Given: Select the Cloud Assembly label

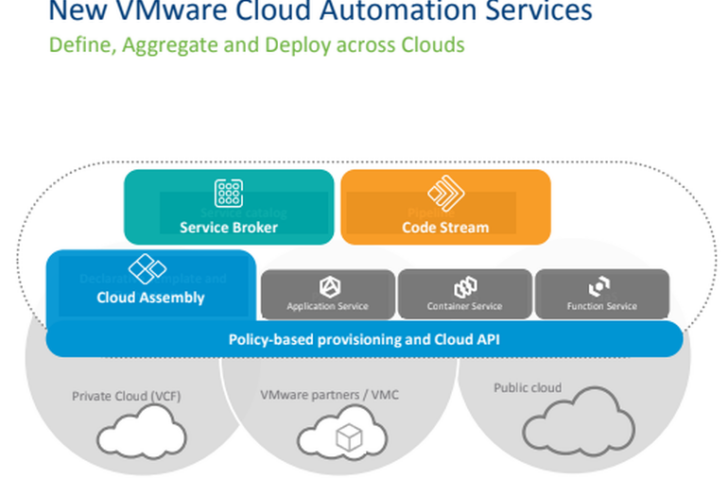Looking at the screenshot, I should pyautogui.click(x=150, y=297).
